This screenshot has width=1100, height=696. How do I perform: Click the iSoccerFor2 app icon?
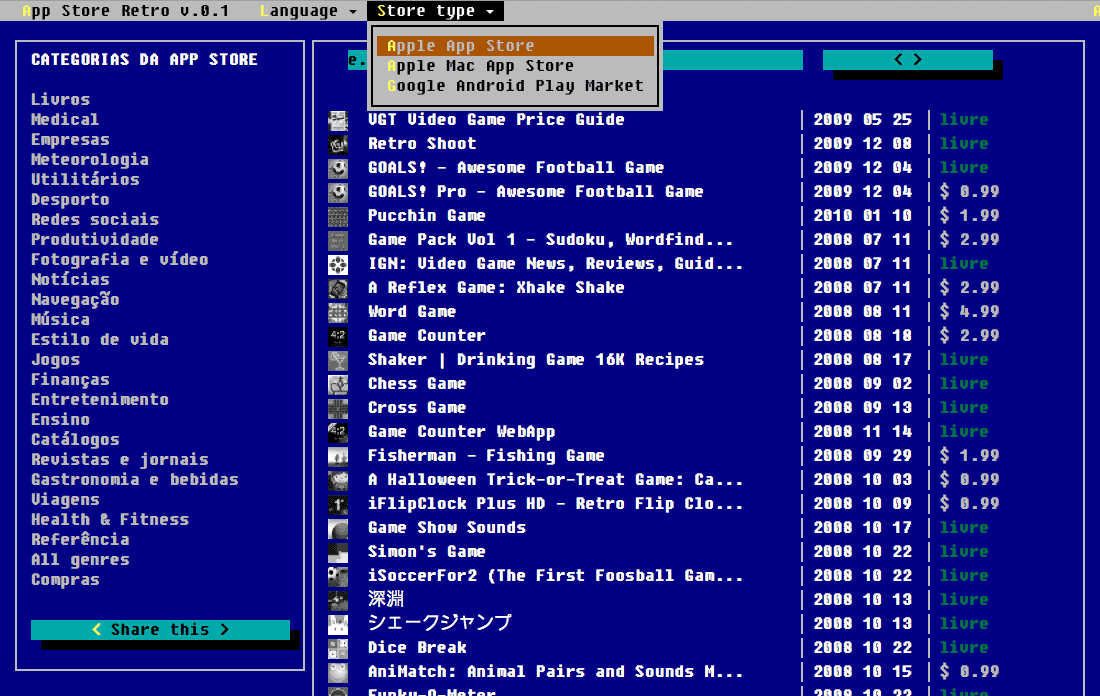coord(338,576)
